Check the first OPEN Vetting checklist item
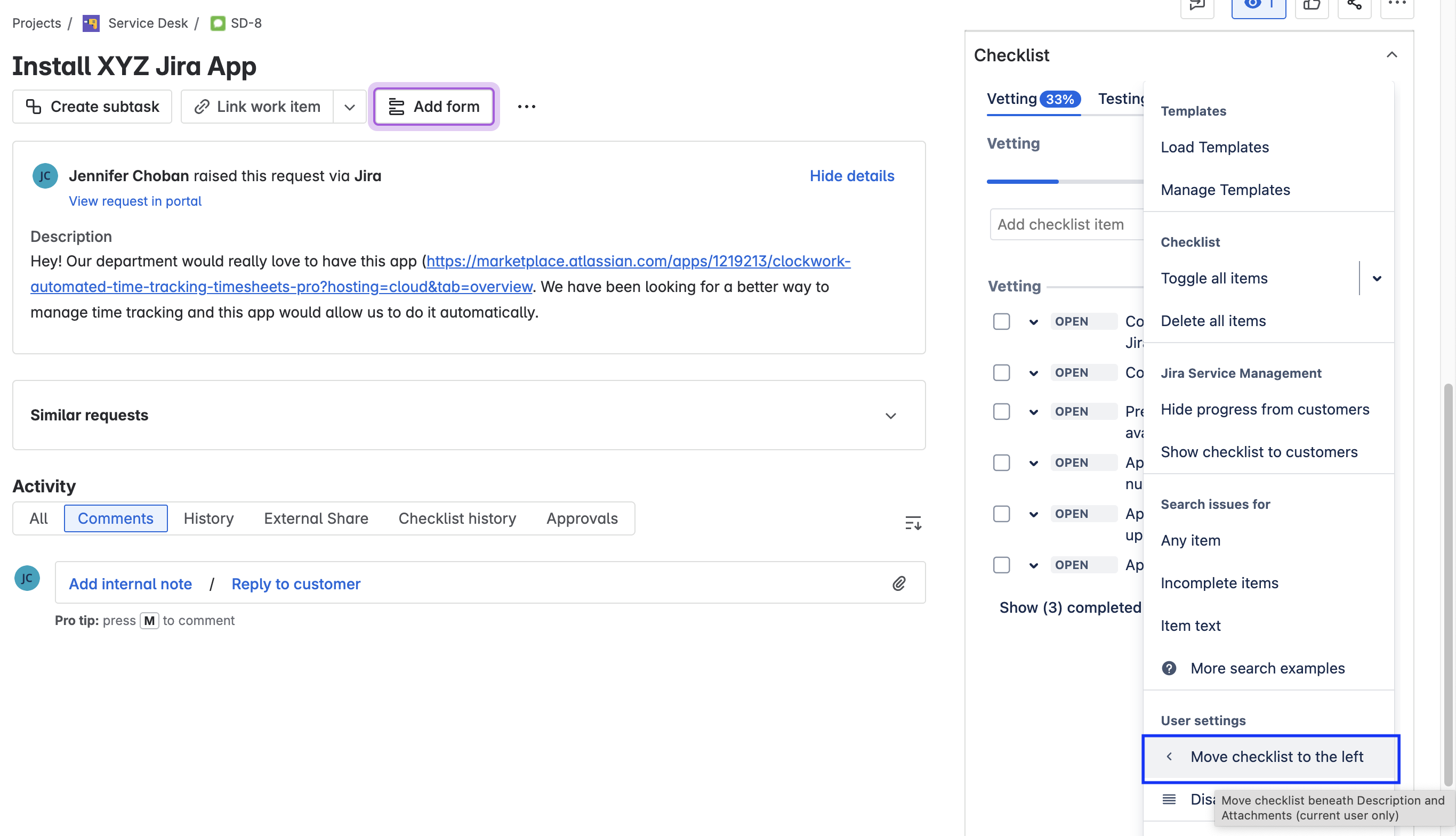The image size is (1456, 836). 1001,321
